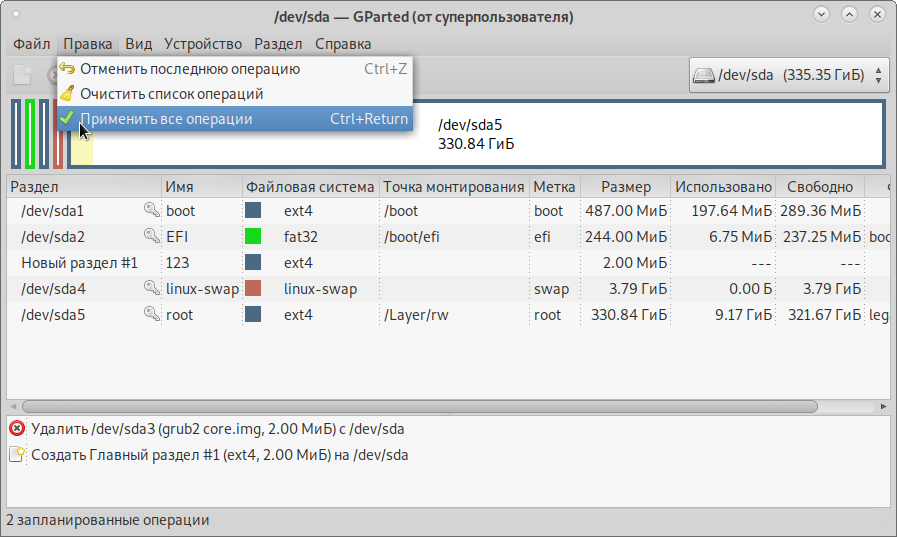Choose Очистить список операций menu entry
The height and width of the screenshot is (537, 897).
pos(235,94)
